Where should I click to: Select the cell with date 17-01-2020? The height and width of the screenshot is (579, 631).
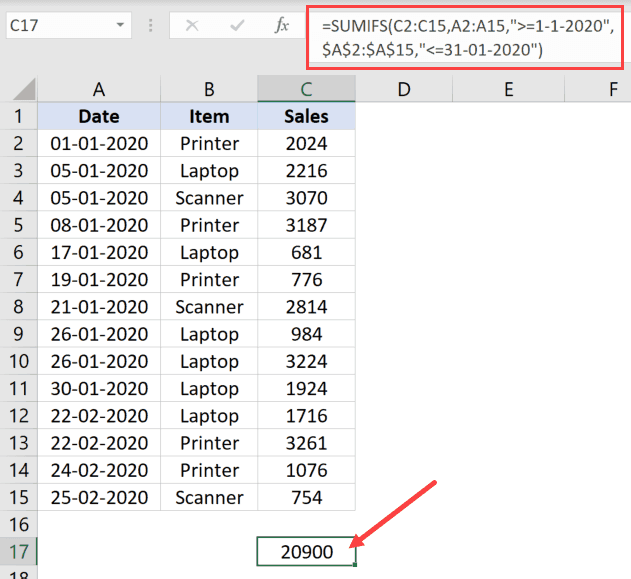(x=99, y=253)
